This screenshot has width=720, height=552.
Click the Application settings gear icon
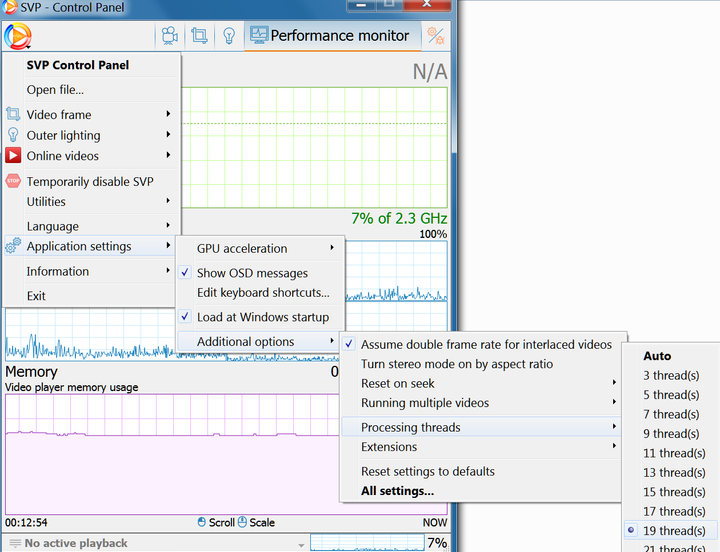tap(13, 246)
